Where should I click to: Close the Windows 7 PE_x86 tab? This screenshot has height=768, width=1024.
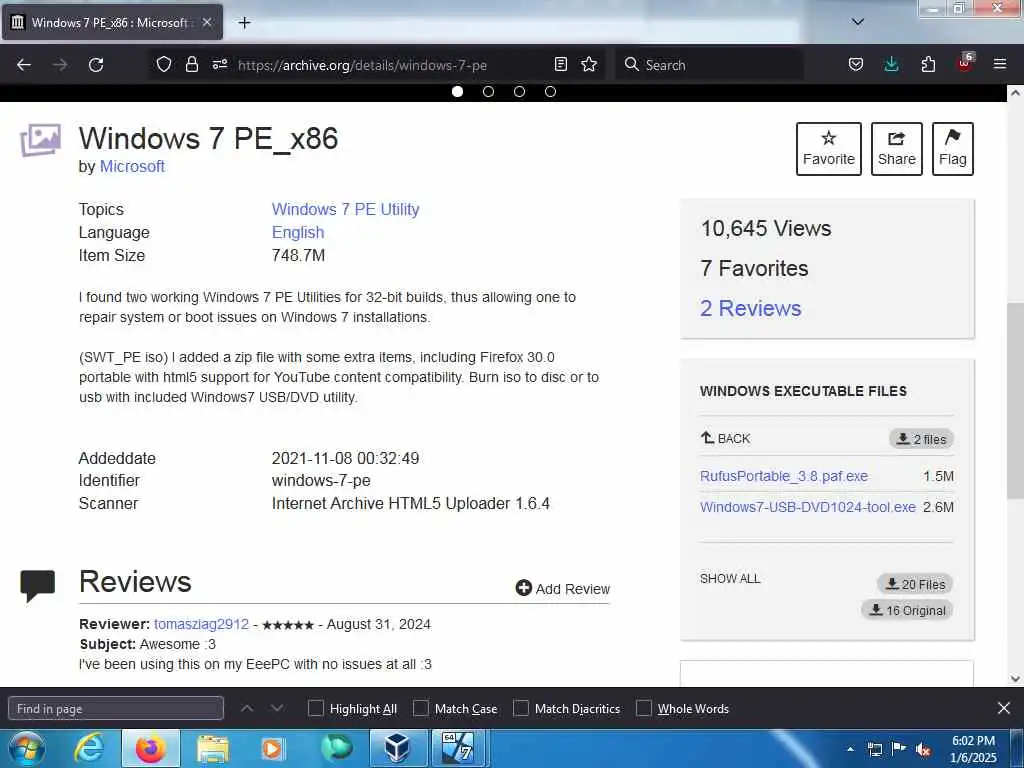pos(206,22)
